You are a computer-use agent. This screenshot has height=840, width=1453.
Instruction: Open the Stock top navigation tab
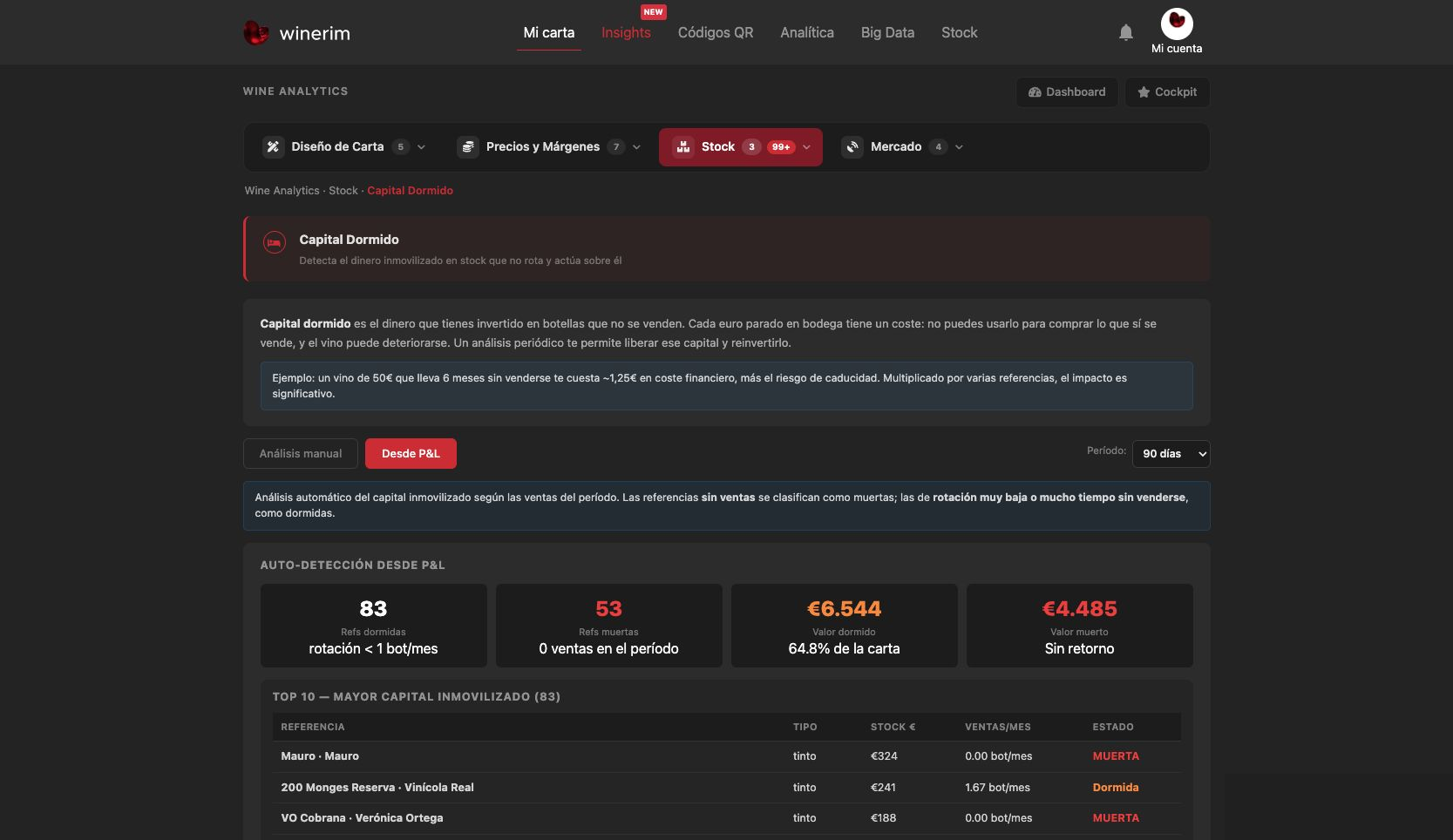click(960, 33)
